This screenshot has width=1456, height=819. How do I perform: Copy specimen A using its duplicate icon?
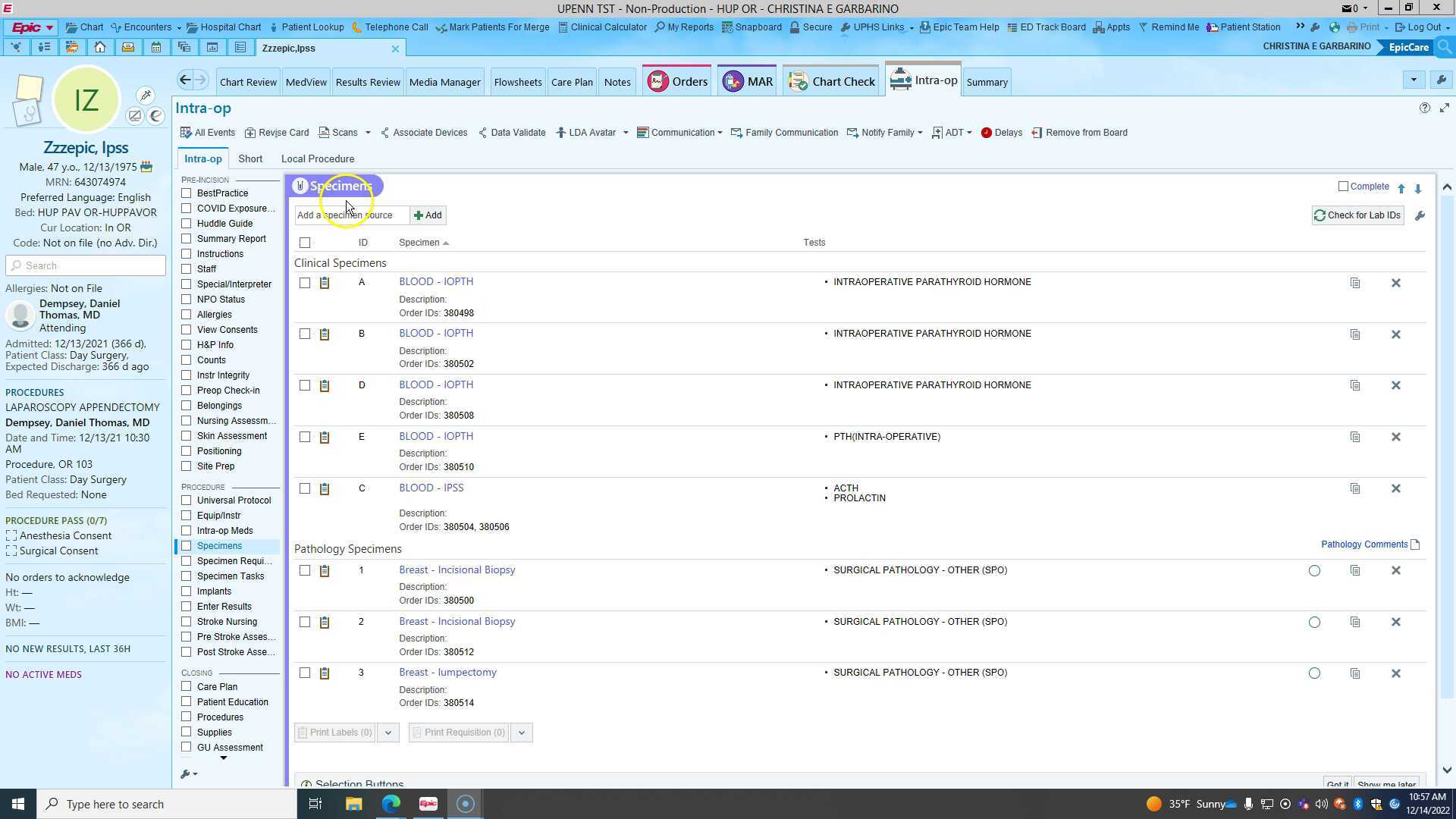point(1355,283)
